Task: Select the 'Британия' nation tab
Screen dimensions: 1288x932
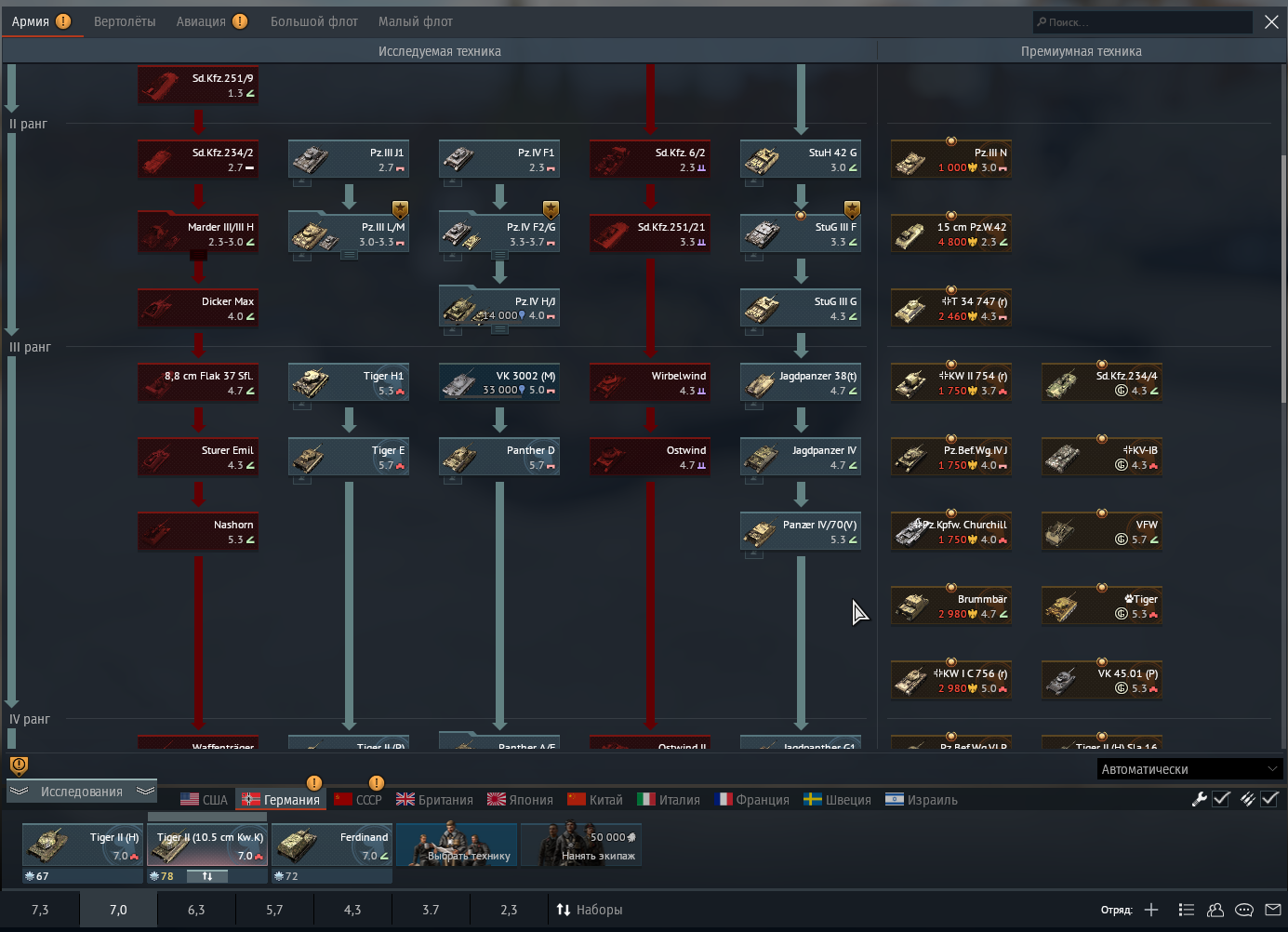Action: coord(434,800)
